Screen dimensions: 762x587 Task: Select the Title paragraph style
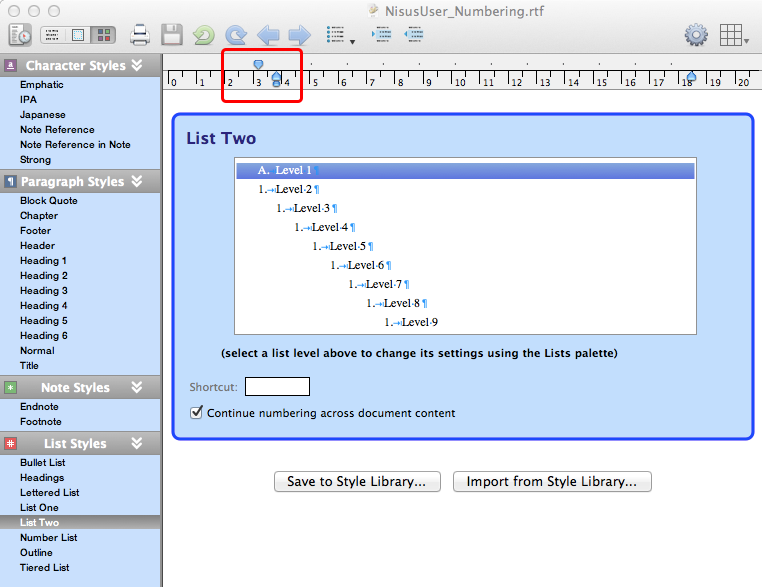click(29, 366)
